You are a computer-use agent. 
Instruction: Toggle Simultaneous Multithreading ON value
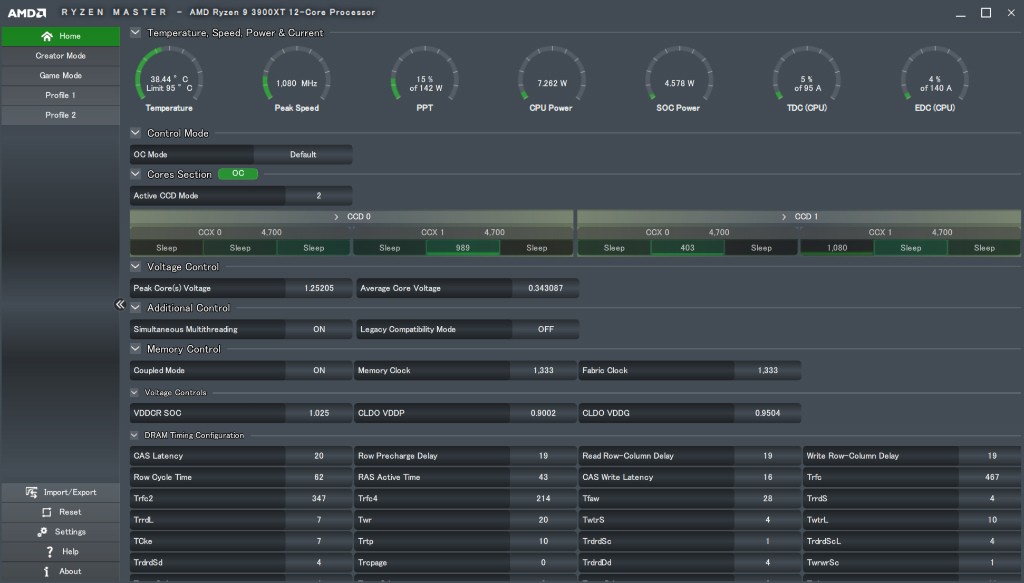pyautogui.click(x=318, y=329)
